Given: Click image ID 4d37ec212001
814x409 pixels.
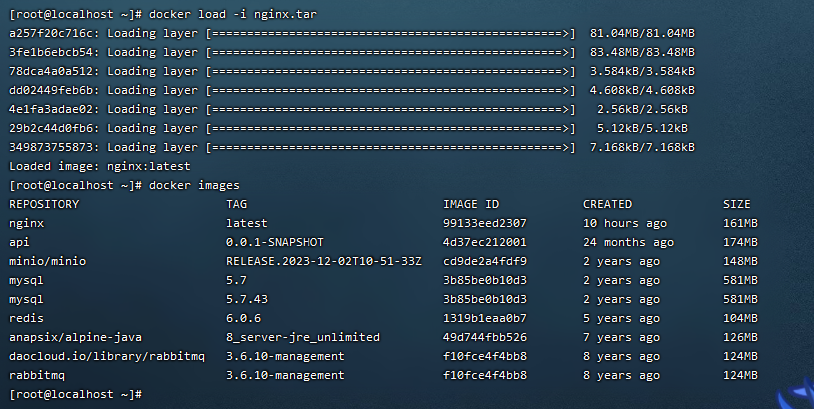Looking at the screenshot, I should coord(485,242).
